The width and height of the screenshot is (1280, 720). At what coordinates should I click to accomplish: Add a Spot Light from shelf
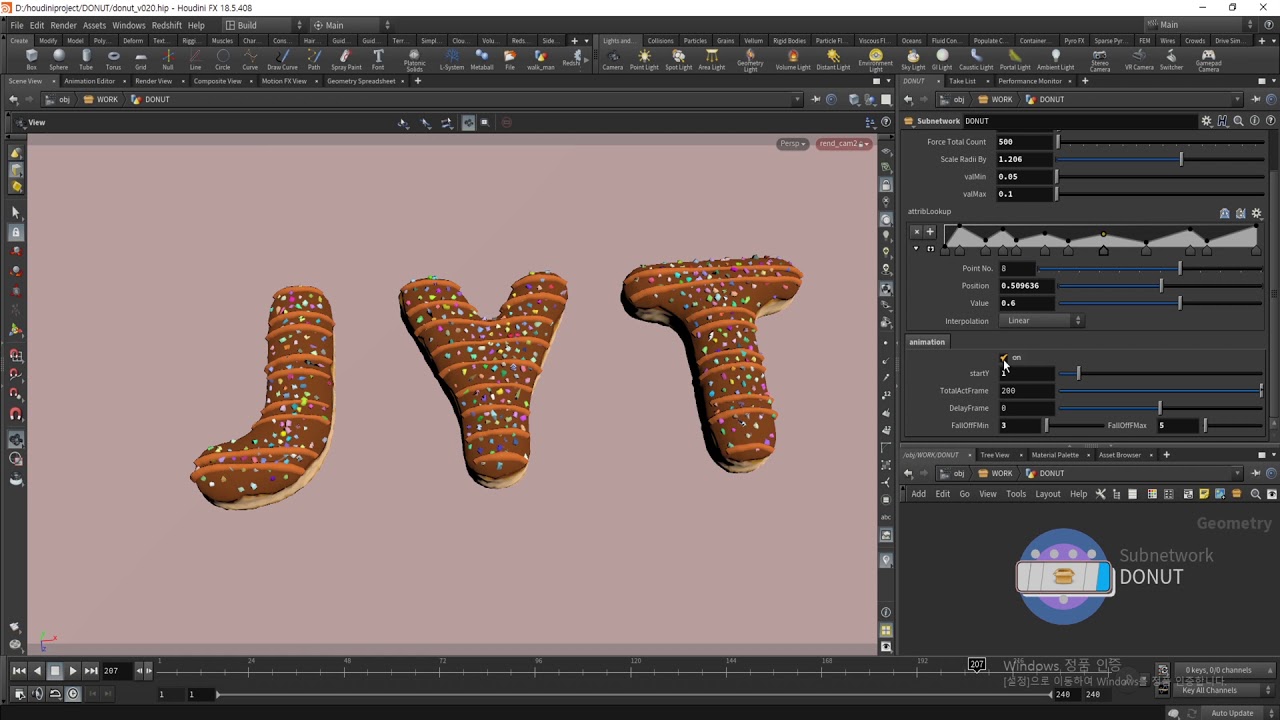point(678,60)
